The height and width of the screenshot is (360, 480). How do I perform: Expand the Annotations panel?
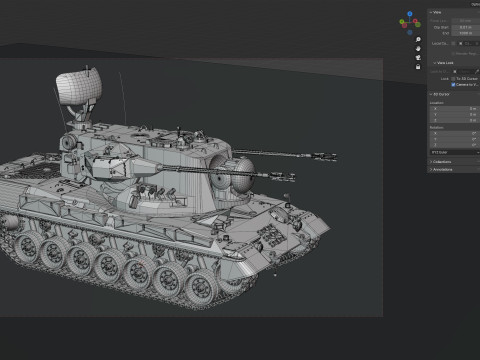point(441,169)
